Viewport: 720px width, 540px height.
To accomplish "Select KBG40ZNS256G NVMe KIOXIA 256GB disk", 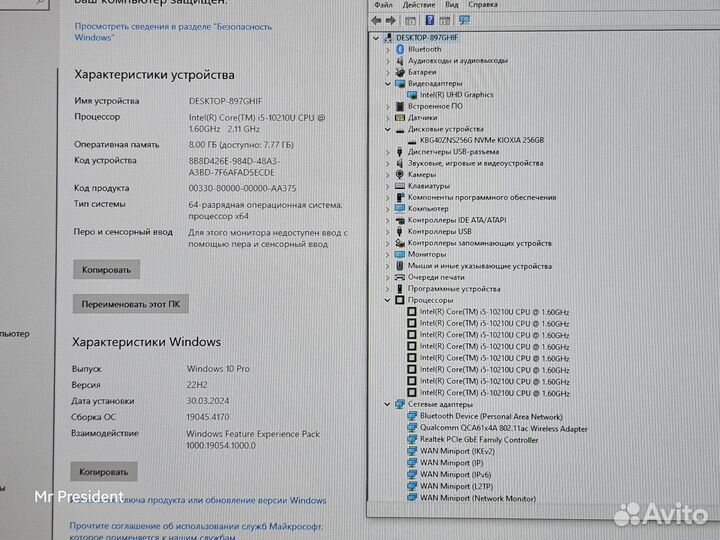I will [x=482, y=140].
